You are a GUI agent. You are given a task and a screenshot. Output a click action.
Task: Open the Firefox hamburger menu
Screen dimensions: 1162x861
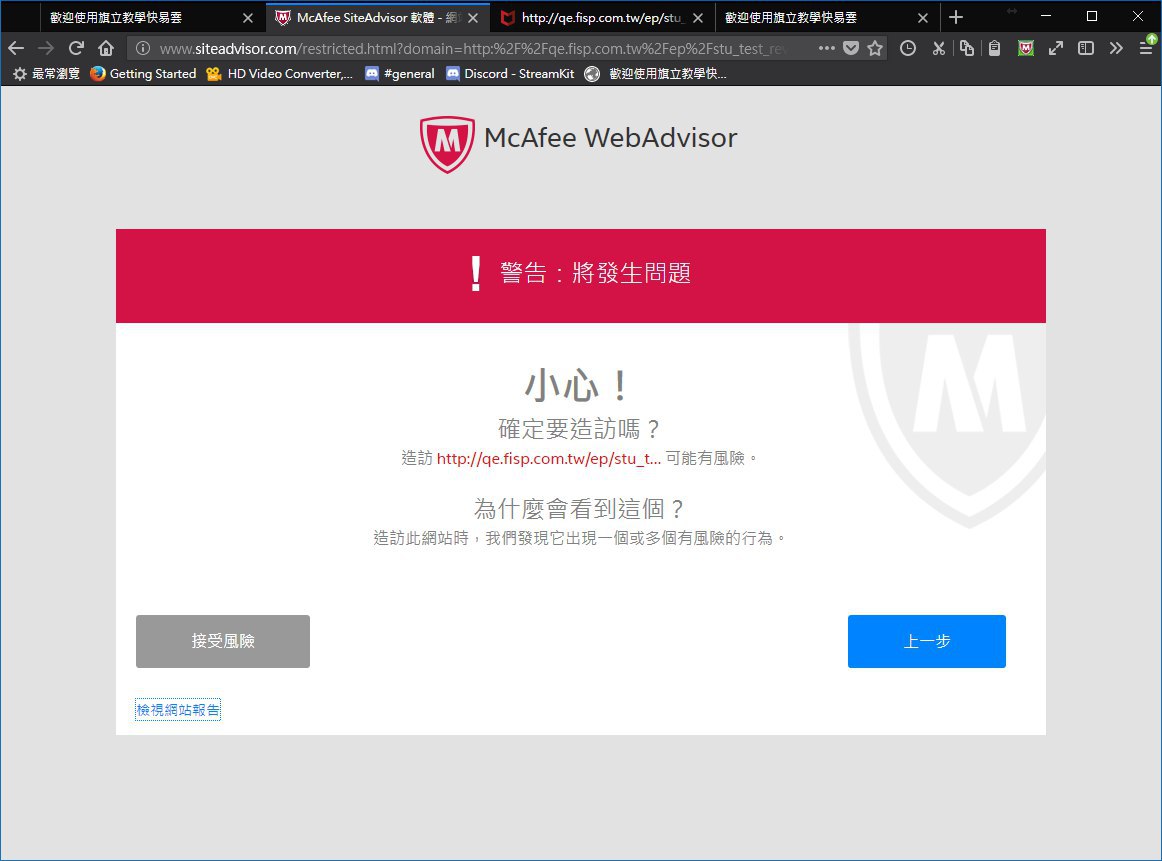tap(1146, 48)
